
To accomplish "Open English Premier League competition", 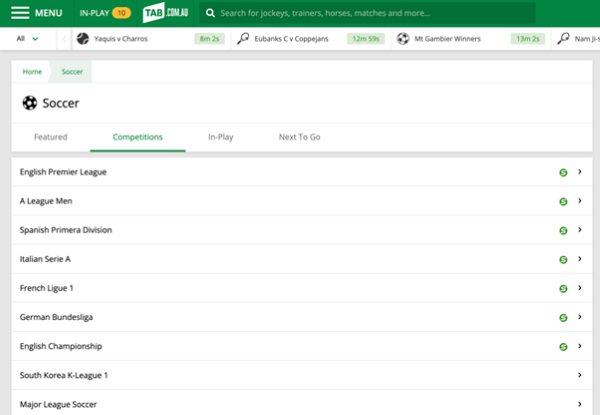I will 302,172.
